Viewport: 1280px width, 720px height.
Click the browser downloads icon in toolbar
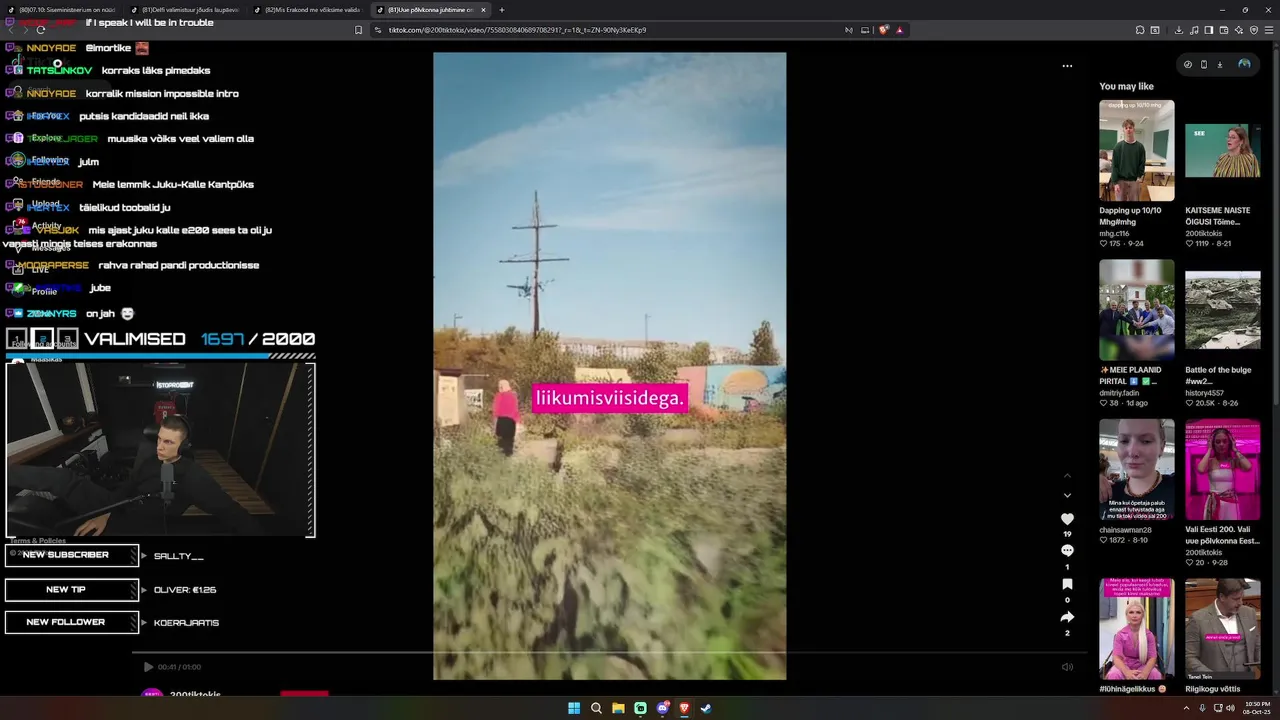1180,30
